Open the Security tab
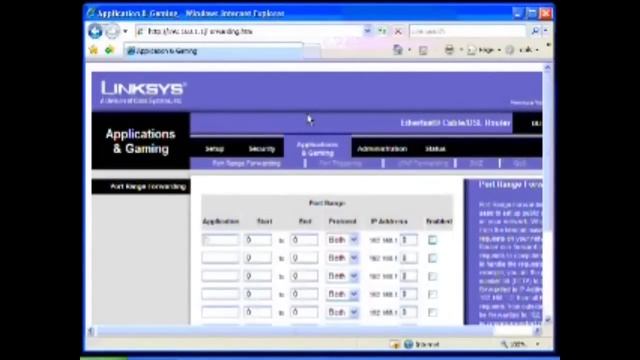 click(262, 149)
